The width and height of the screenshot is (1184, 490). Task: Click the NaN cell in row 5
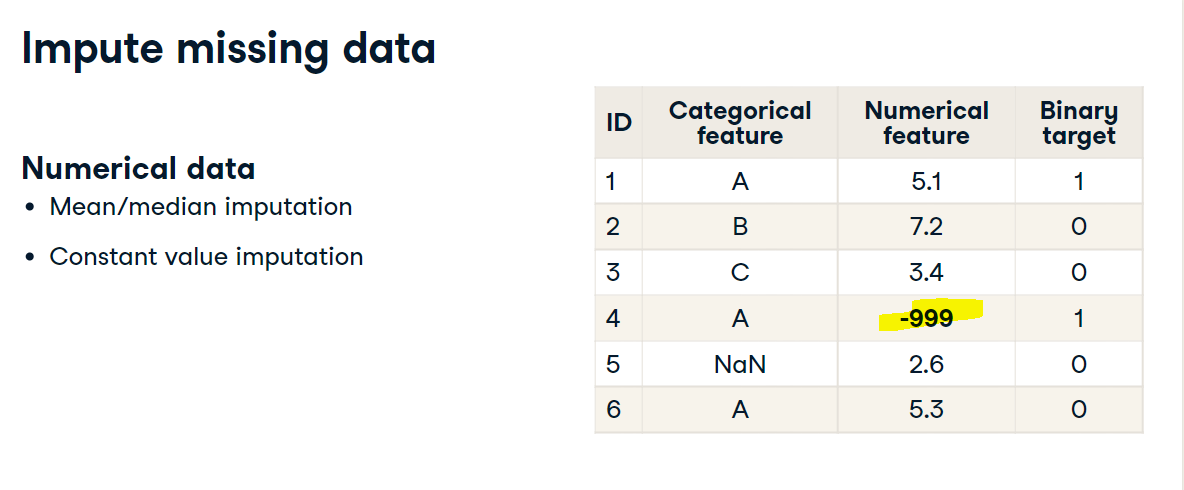tap(739, 365)
